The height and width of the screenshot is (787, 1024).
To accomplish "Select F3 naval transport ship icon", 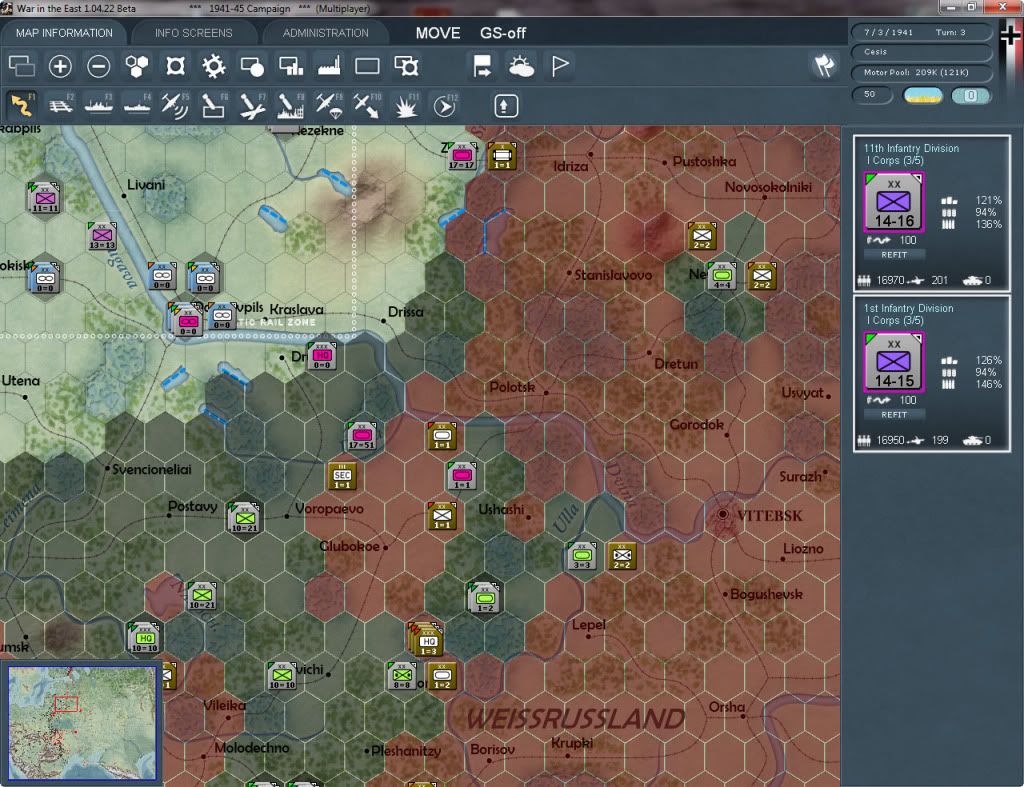I will click(x=99, y=105).
